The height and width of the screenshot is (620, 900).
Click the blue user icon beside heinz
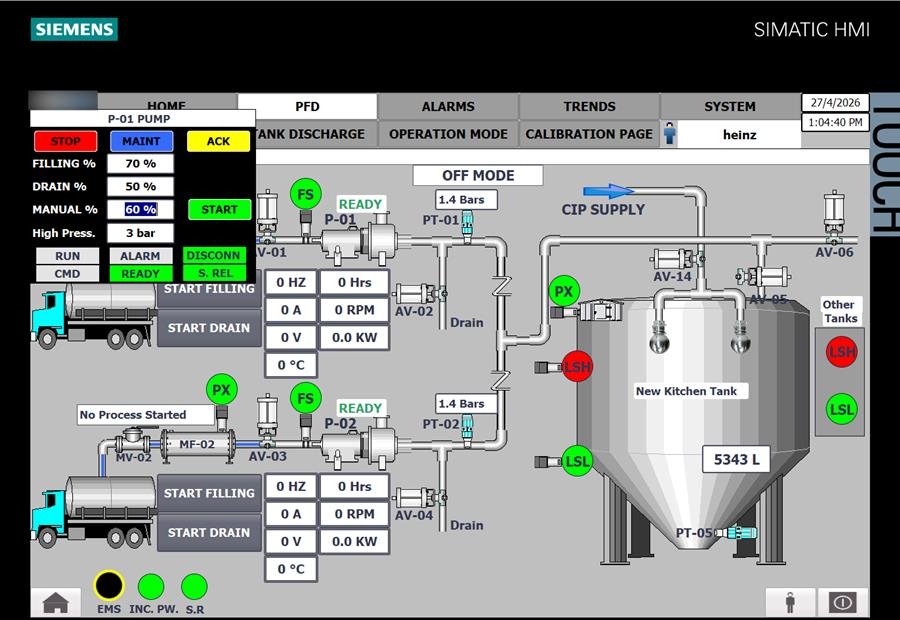coord(669,134)
